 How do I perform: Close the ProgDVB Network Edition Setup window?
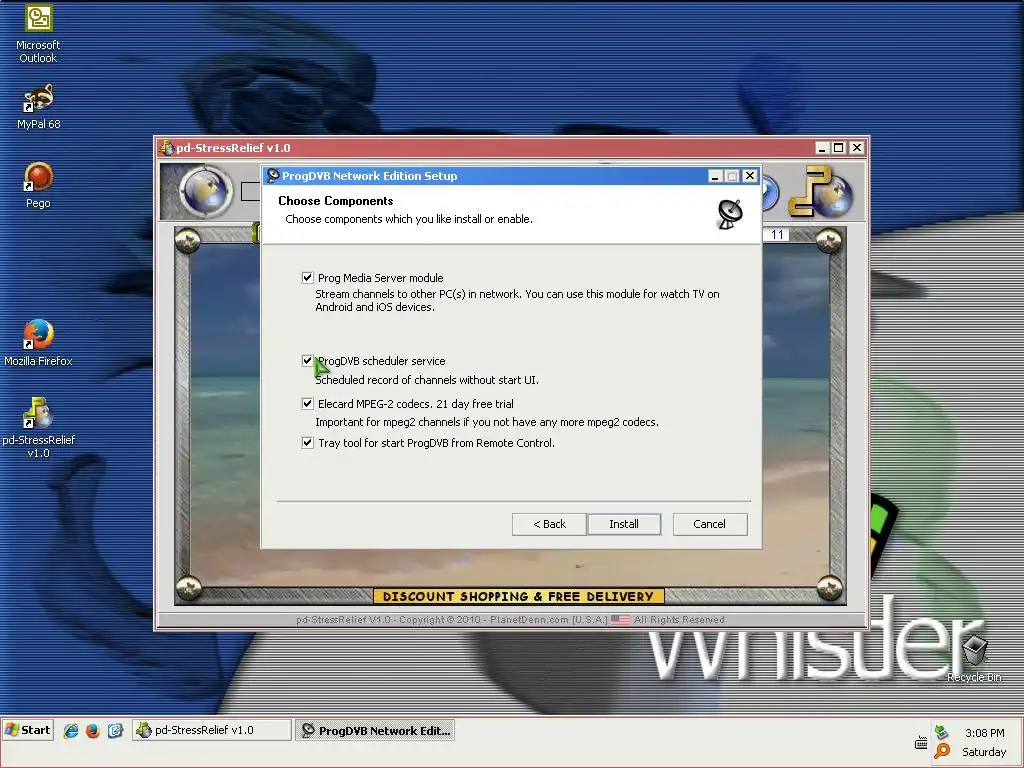750,176
